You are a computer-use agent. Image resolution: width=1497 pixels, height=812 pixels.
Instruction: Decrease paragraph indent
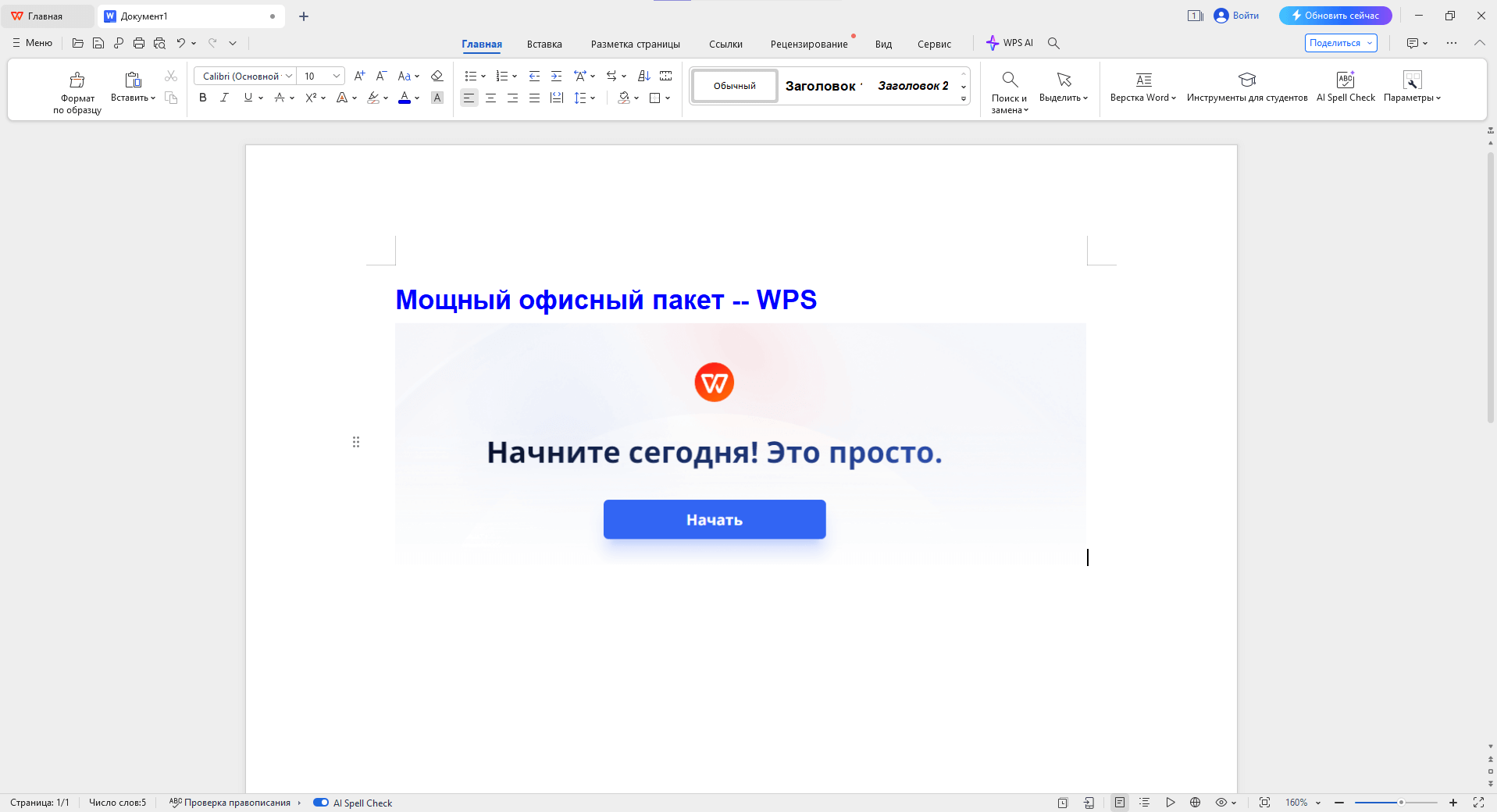point(534,76)
